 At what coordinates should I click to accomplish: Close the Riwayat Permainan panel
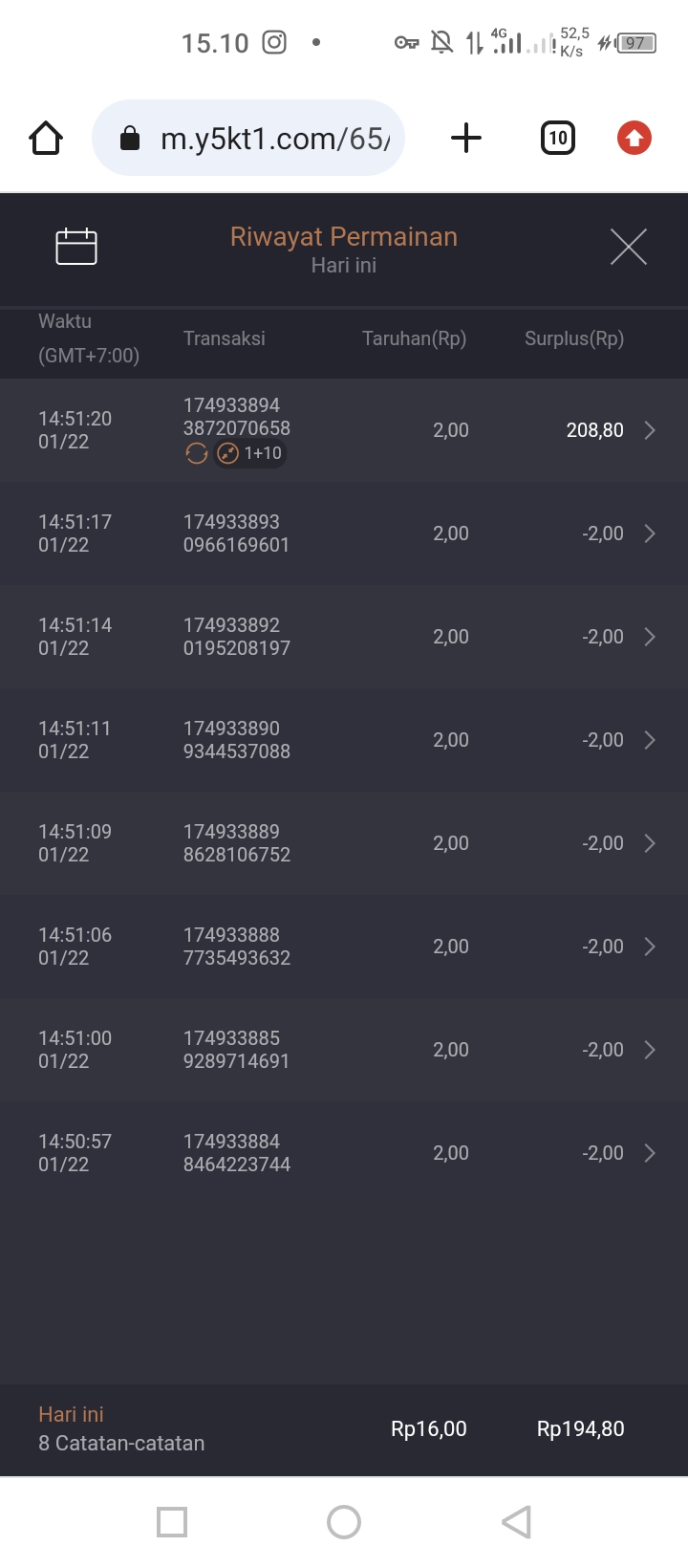click(628, 247)
